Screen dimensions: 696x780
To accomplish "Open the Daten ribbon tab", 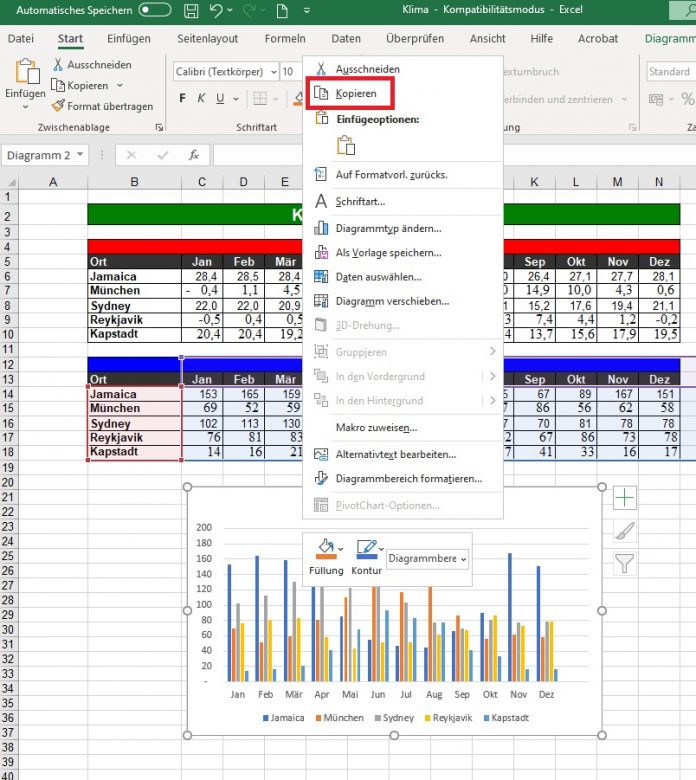I will (346, 38).
